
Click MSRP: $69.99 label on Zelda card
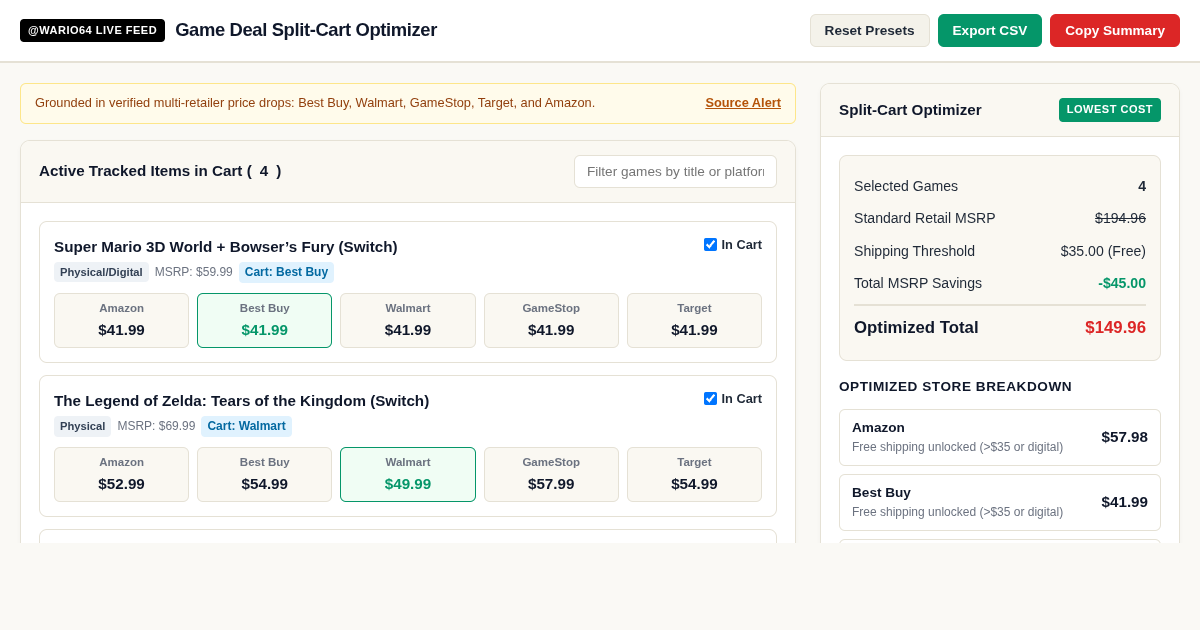tap(156, 426)
